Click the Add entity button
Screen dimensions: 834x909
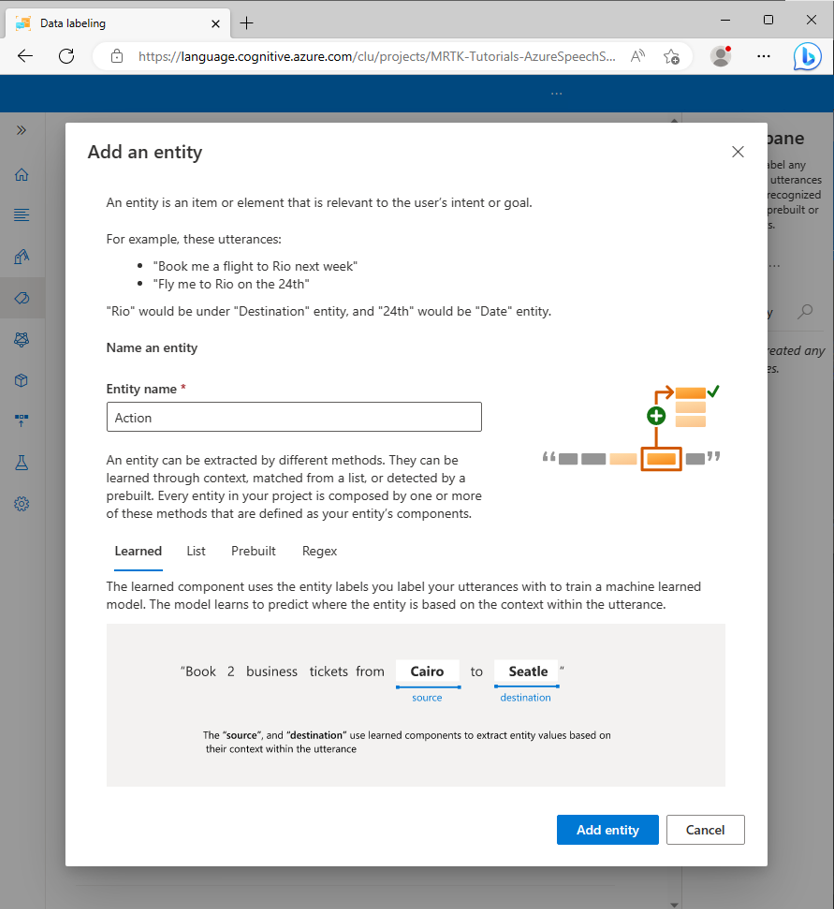point(607,830)
